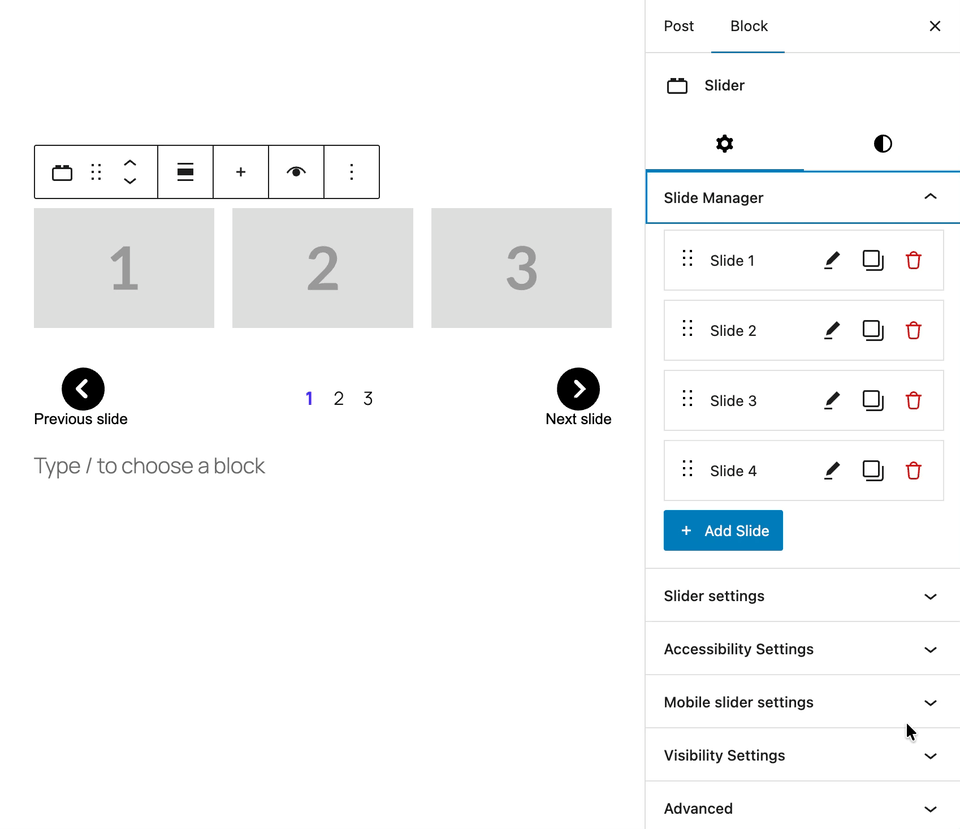
Task: Go to the next slide arrow button
Action: pyautogui.click(x=578, y=389)
